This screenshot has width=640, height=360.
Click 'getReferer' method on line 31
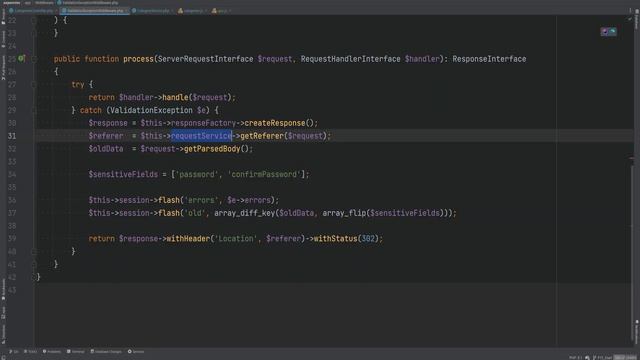(262, 136)
